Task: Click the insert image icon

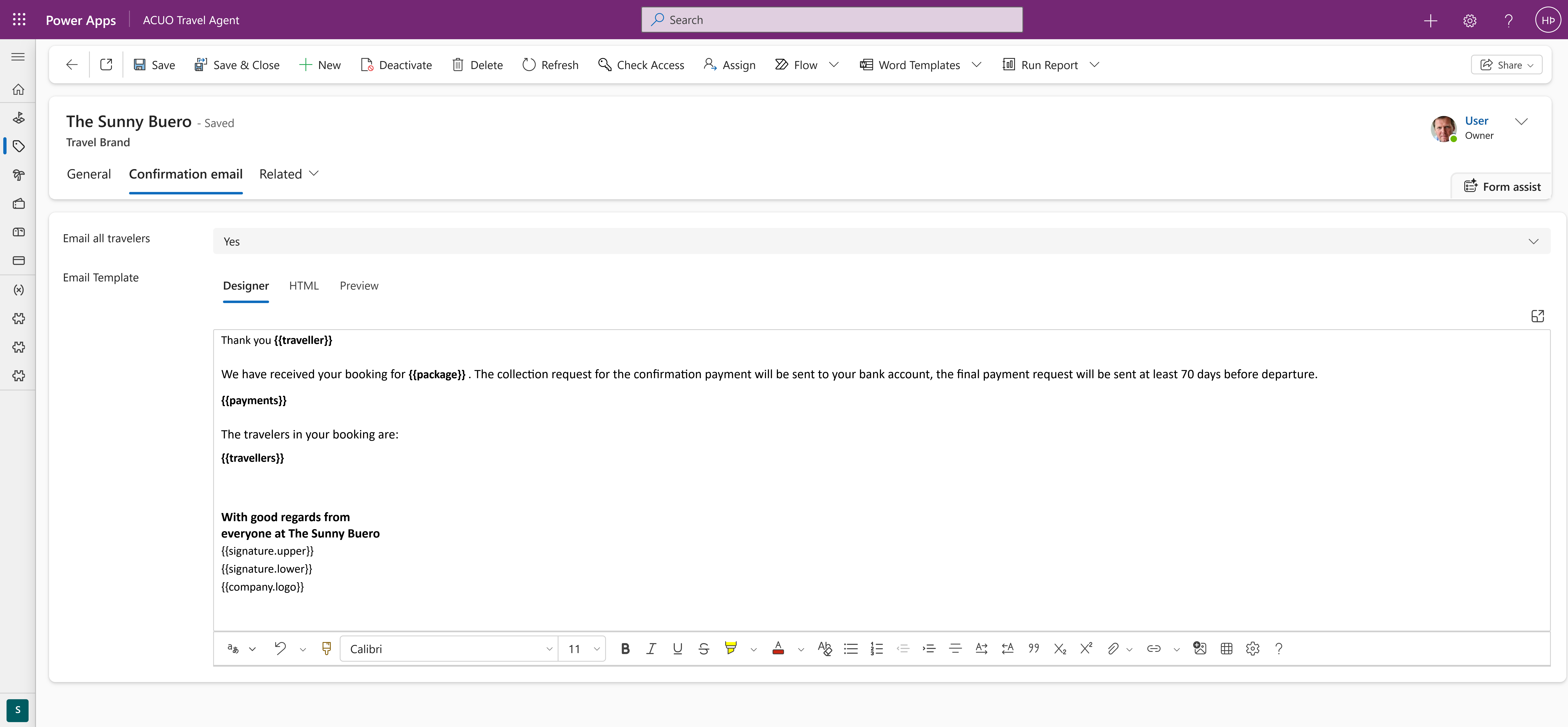Action: coord(1200,648)
